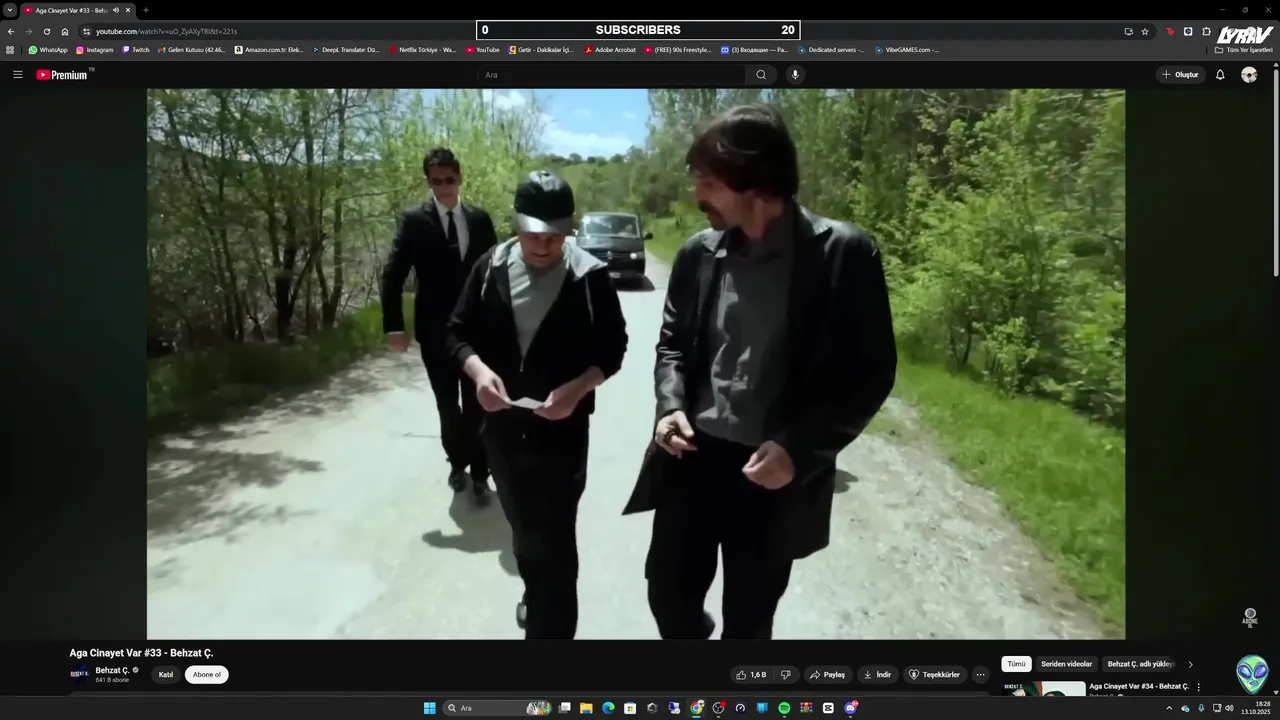Open Amazon.com.tr bookmark
1280x720 pixels.
point(269,50)
